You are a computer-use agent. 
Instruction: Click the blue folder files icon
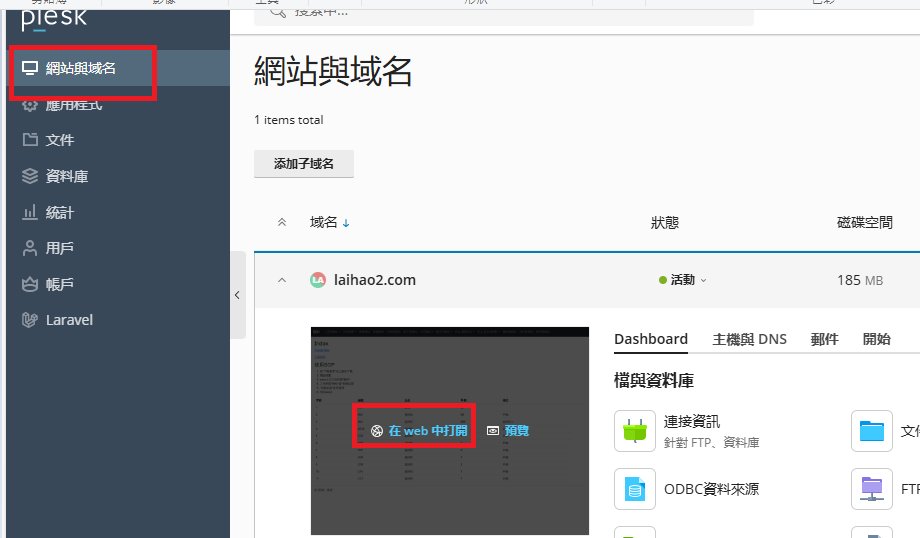click(x=872, y=431)
